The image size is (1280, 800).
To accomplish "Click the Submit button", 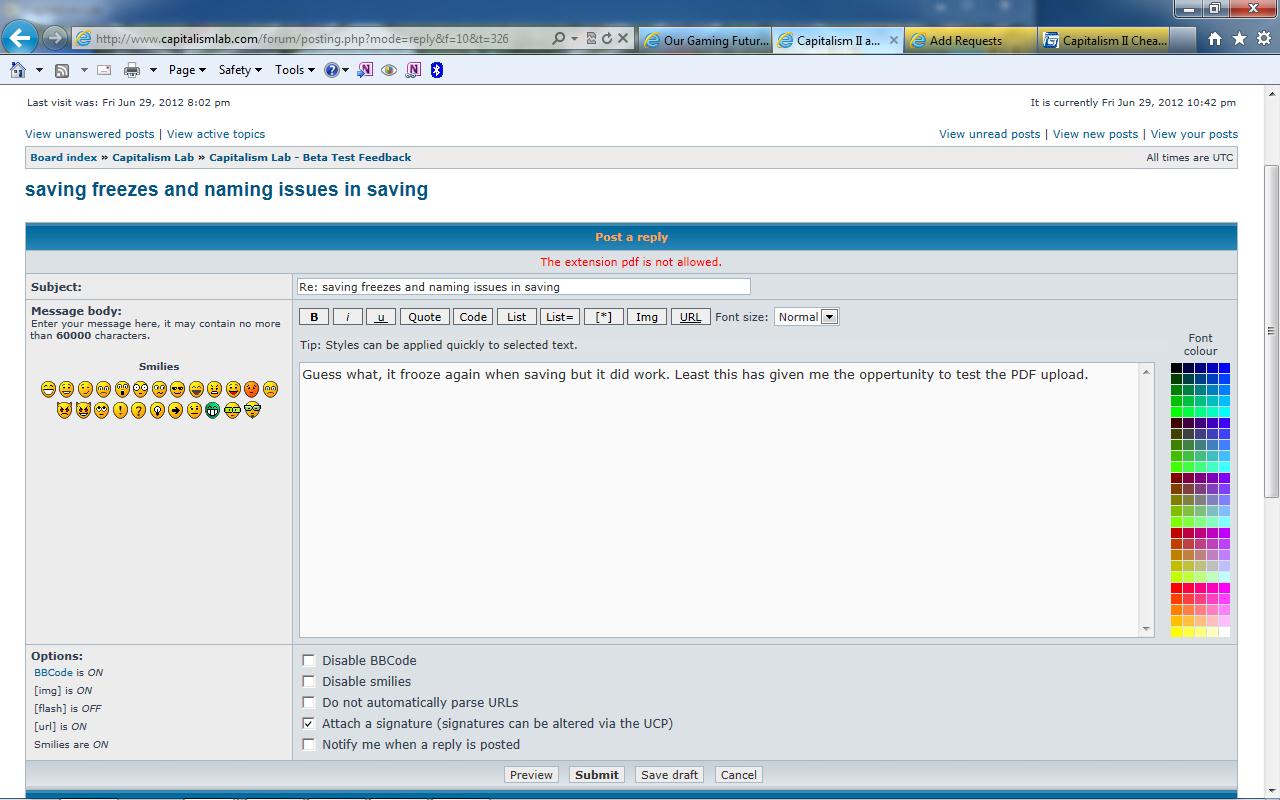I will (x=597, y=775).
